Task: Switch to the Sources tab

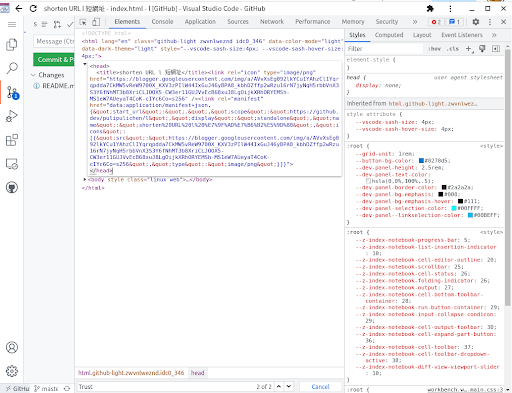Action: pyautogui.click(x=238, y=22)
